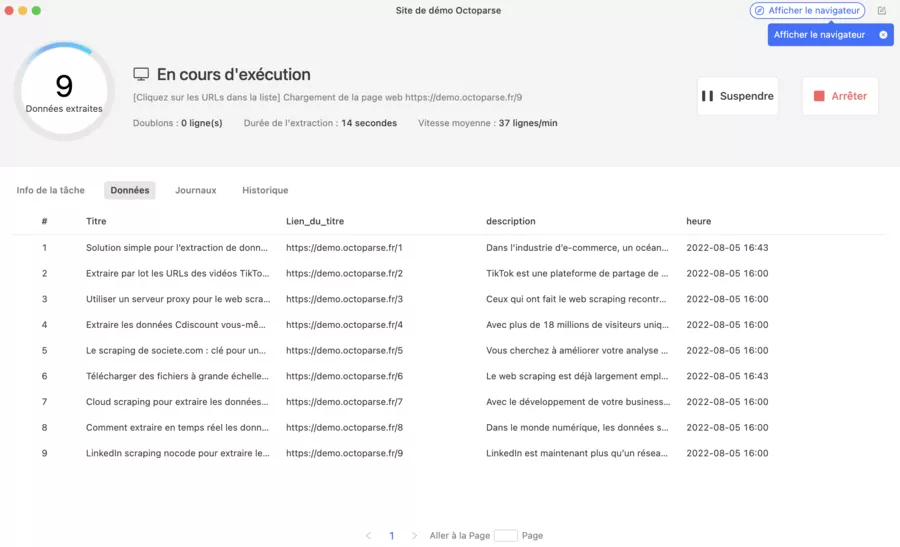Click time 2022-08-05 16:43 in row 1
This screenshot has width=900, height=547.
coord(727,248)
